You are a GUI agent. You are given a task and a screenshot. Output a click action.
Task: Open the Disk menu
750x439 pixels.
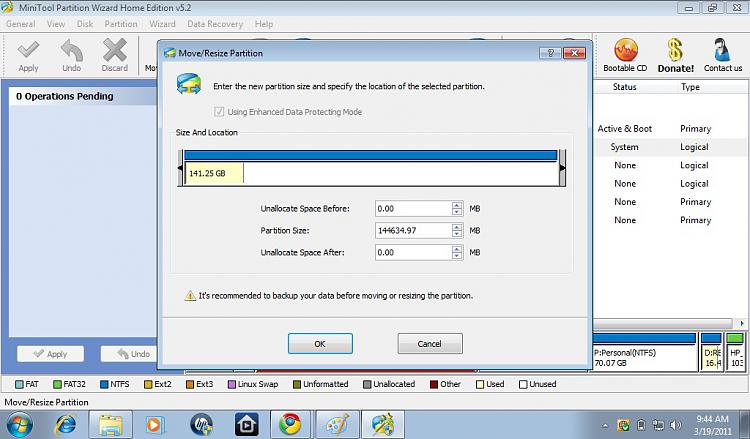(85, 24)
